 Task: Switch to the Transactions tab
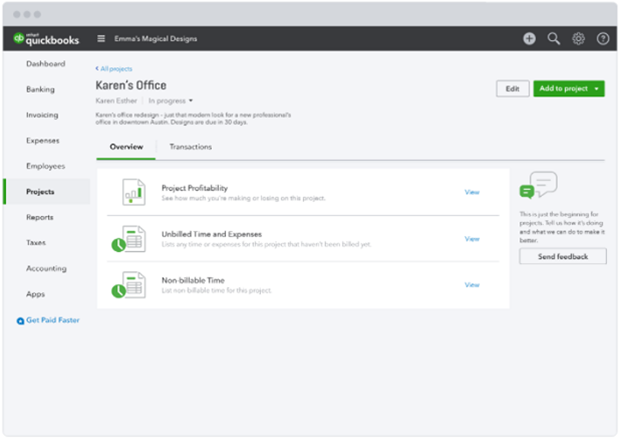[191, 147]
